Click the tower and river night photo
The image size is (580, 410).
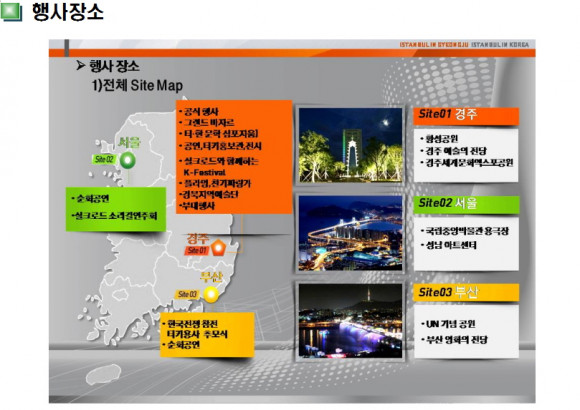(x=350, y=321)
